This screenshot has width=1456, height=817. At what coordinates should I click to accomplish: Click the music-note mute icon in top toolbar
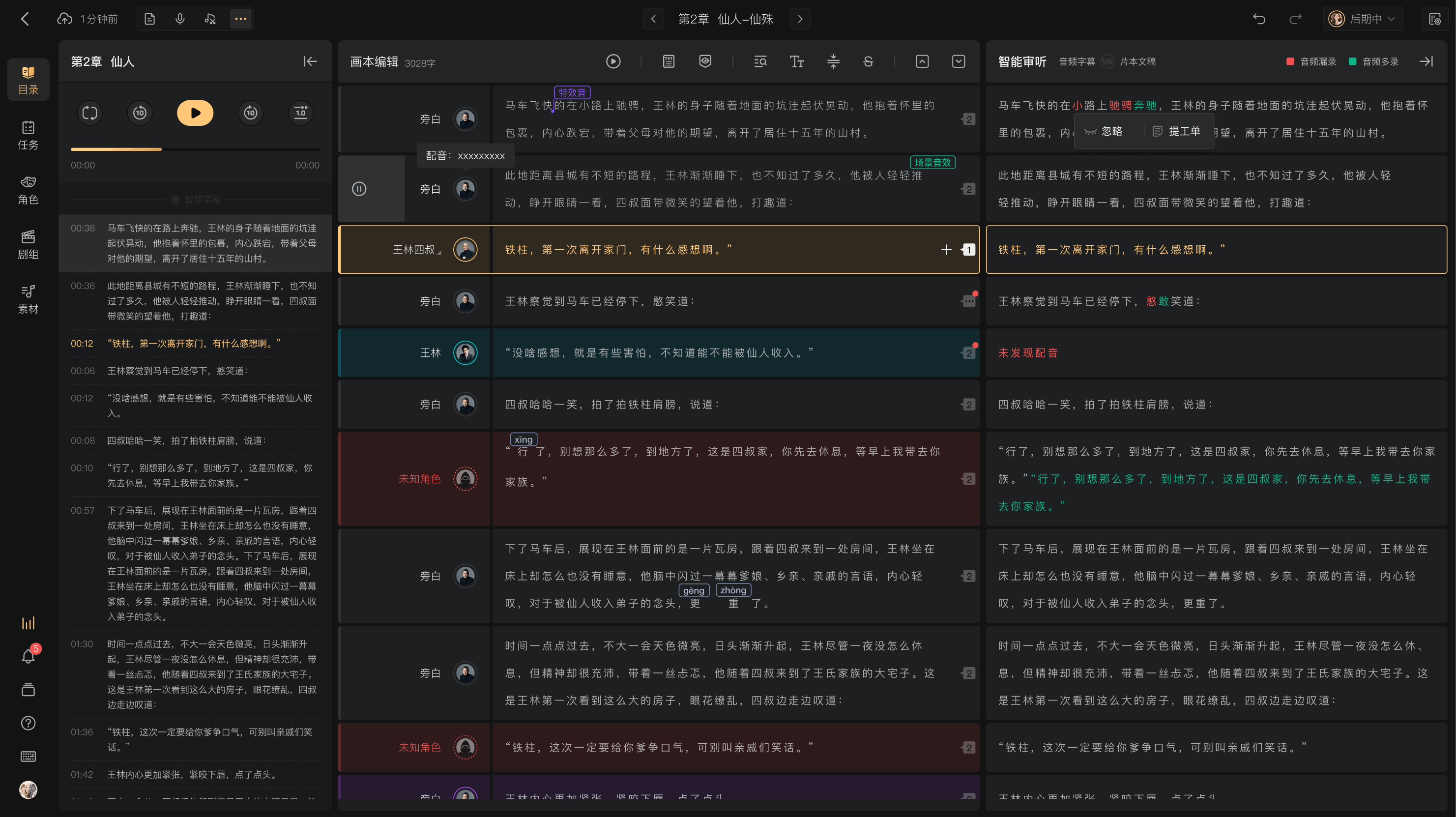(x=210, y=19)
